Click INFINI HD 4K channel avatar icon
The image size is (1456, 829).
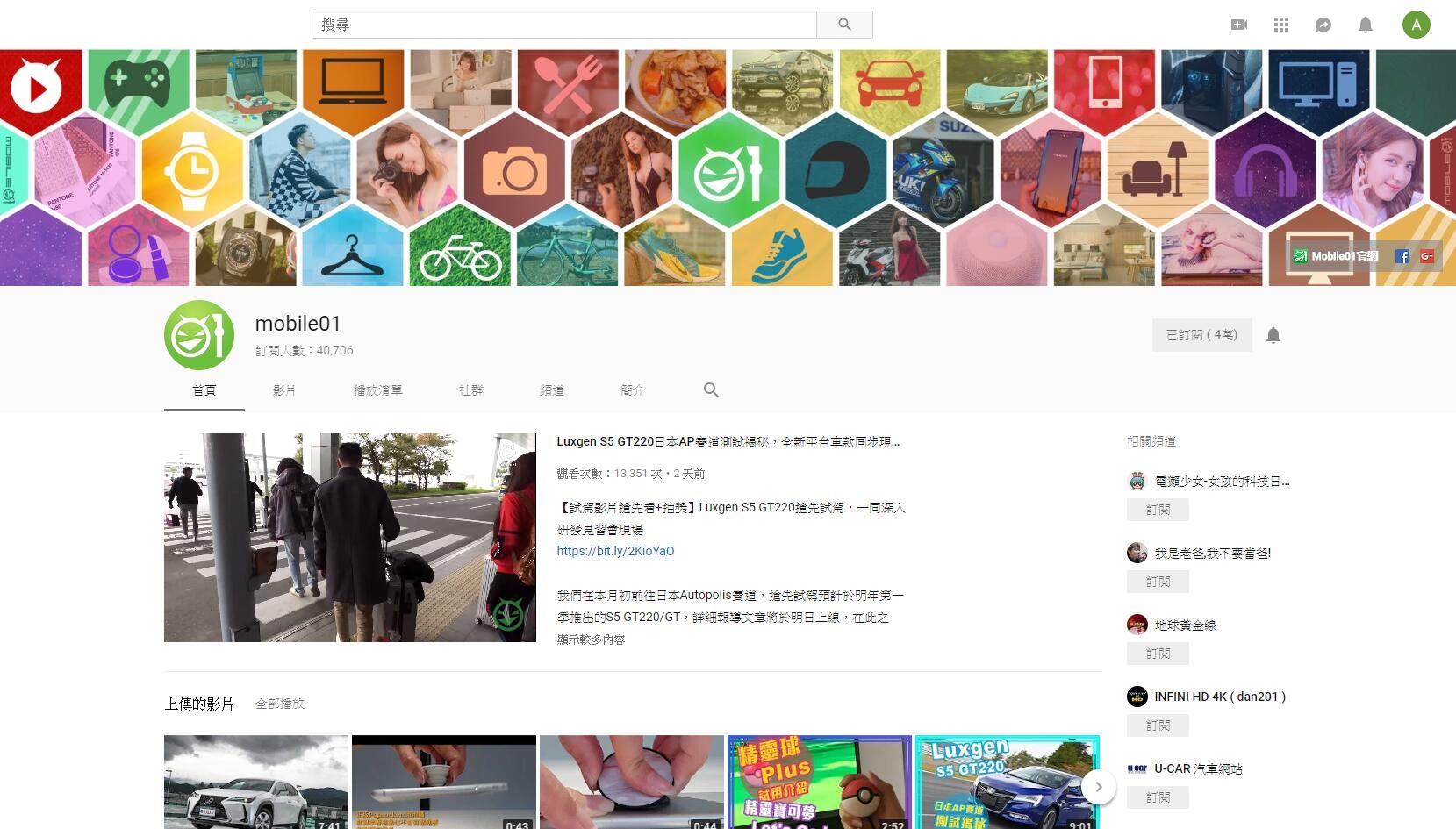[1137, 697]
